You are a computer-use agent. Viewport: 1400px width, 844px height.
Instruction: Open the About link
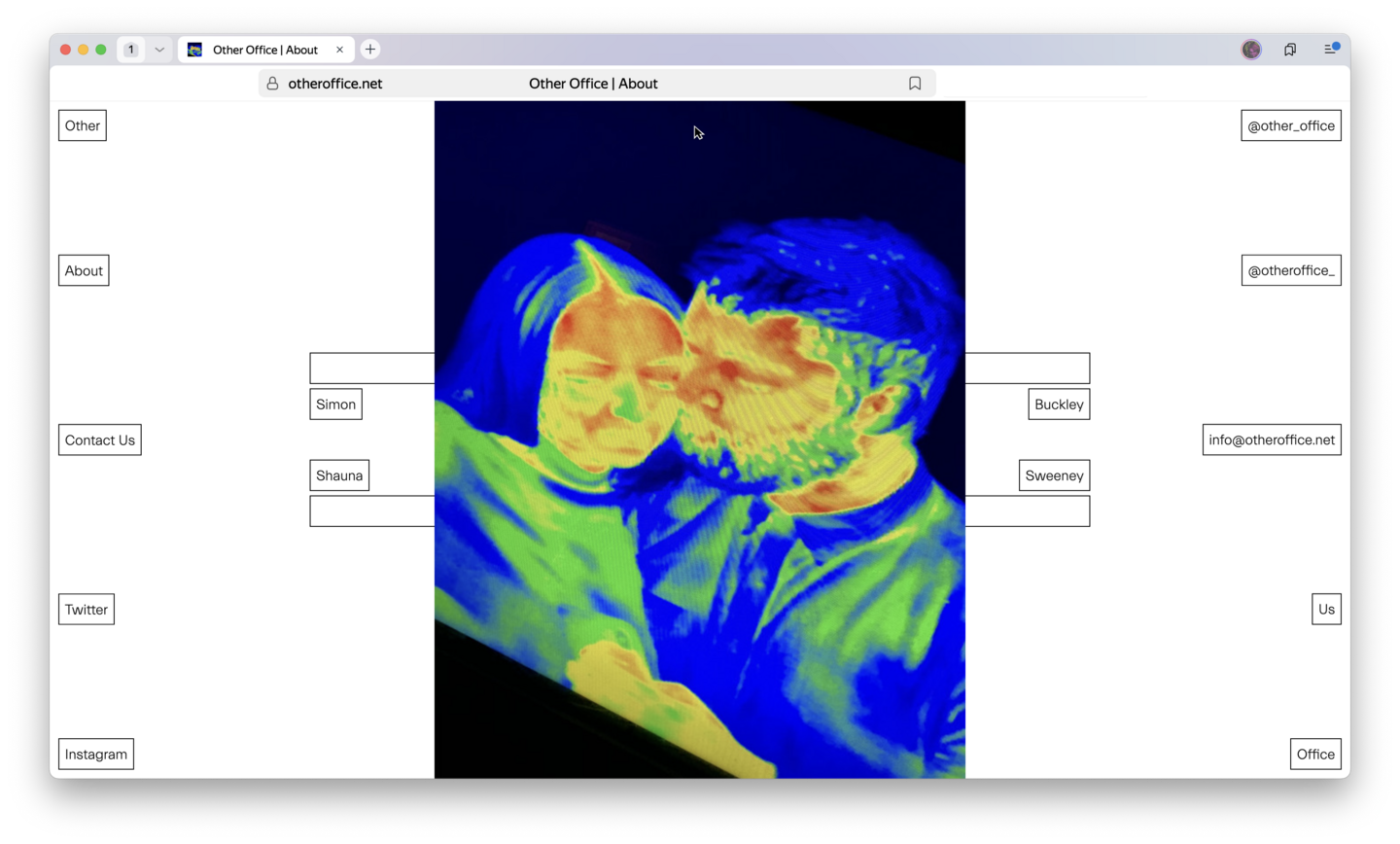pyautogui.click(x=84, y=270)
